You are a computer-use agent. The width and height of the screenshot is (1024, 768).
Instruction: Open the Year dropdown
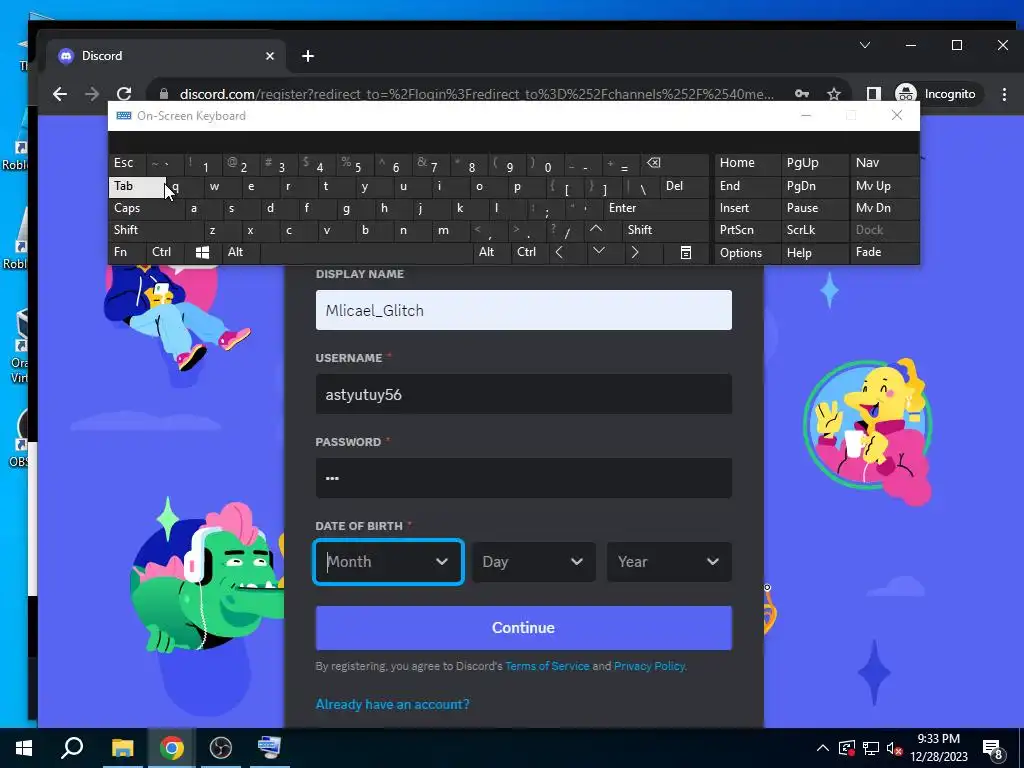[x=669, y=562]
